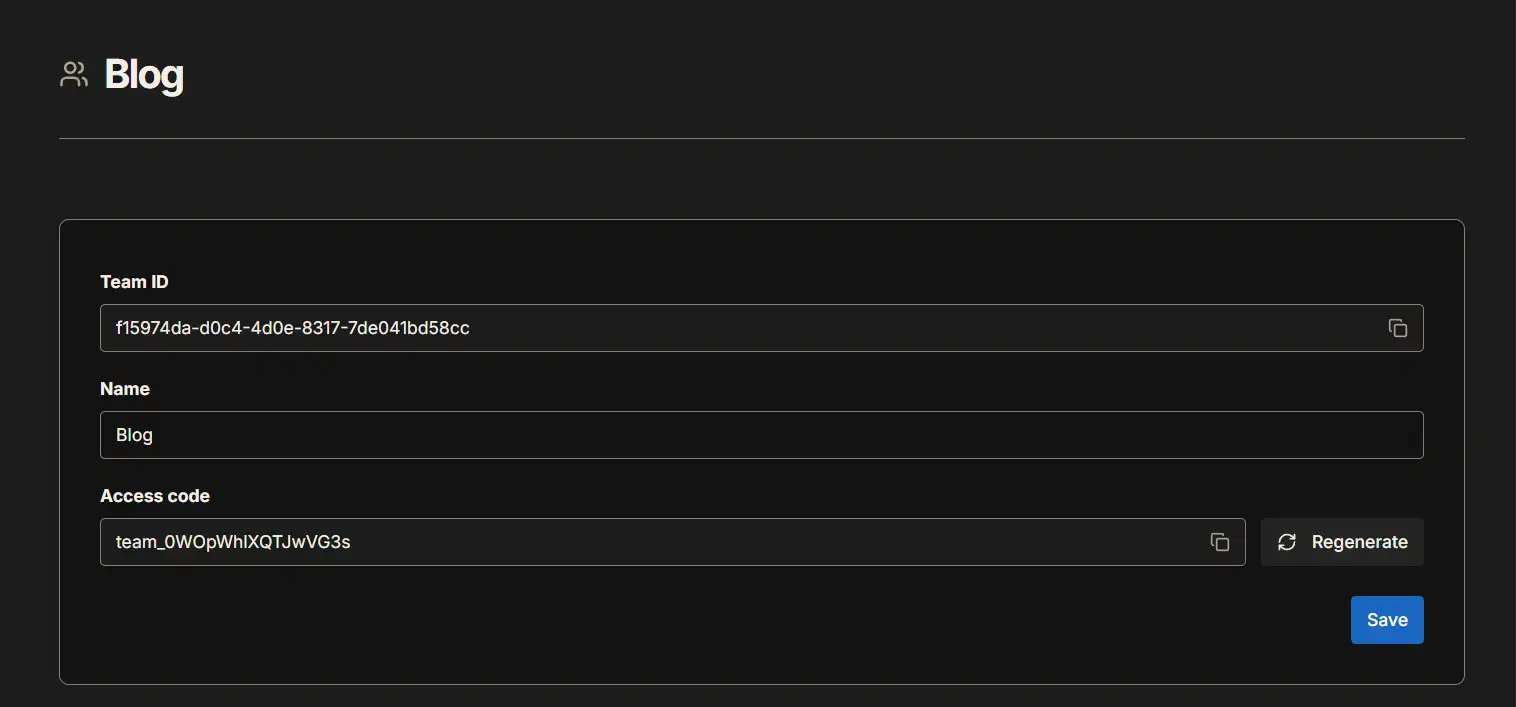Click the word Blog inside Name field
The height and width of the screenshot is (707, 1516).
point(134,436)
